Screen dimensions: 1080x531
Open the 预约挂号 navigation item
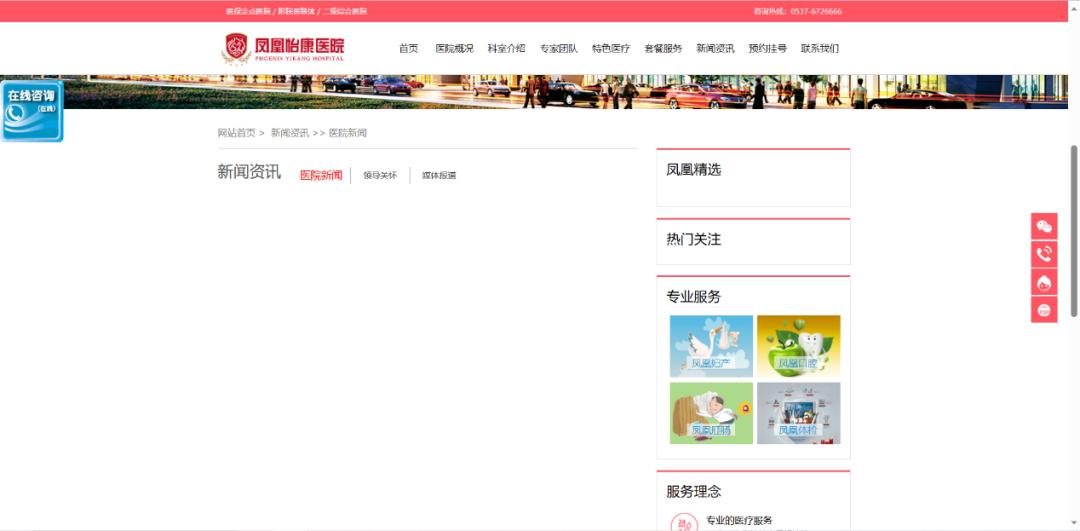(767, 48)
